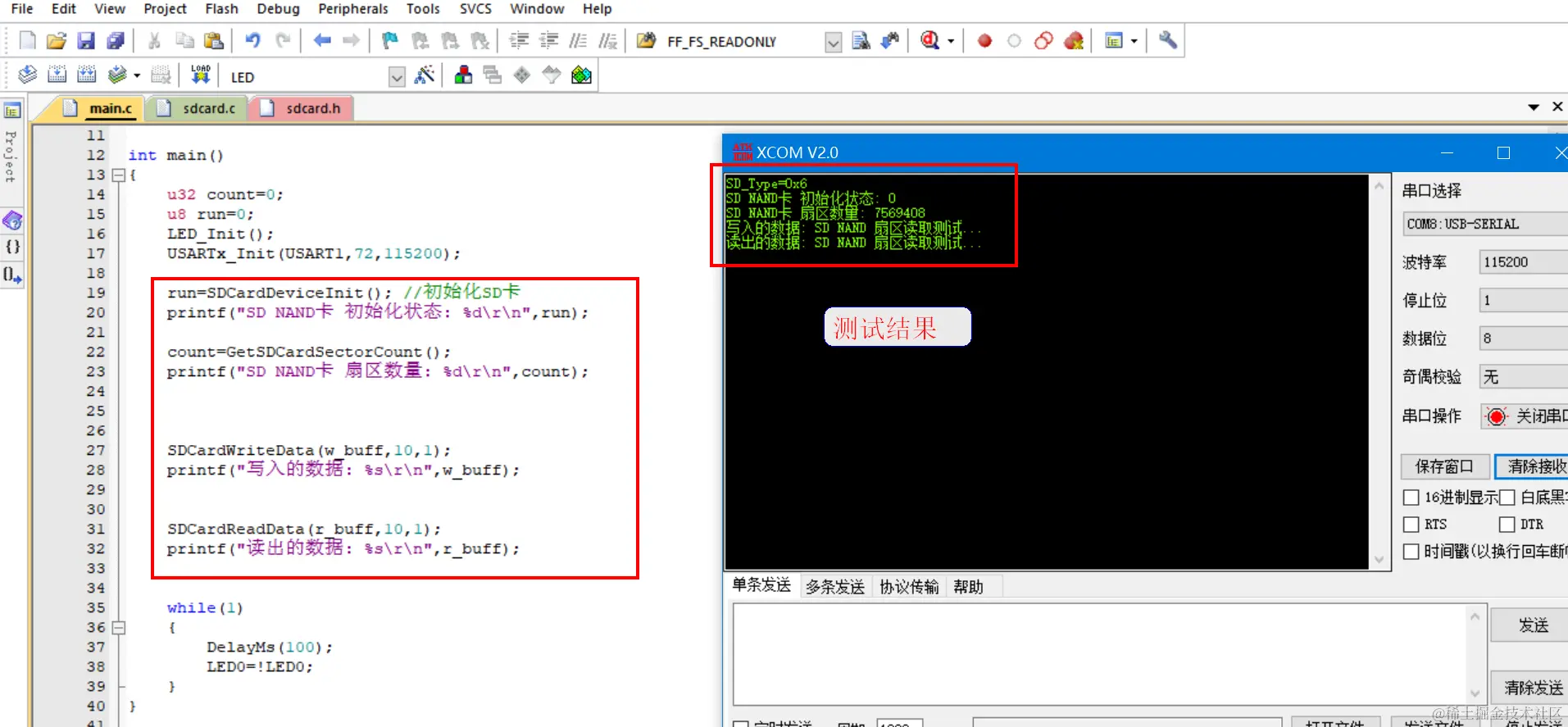Viewport: 1568px width, 727px height.
Task: Switch to the sdcard.h tab
Action: 302,108
